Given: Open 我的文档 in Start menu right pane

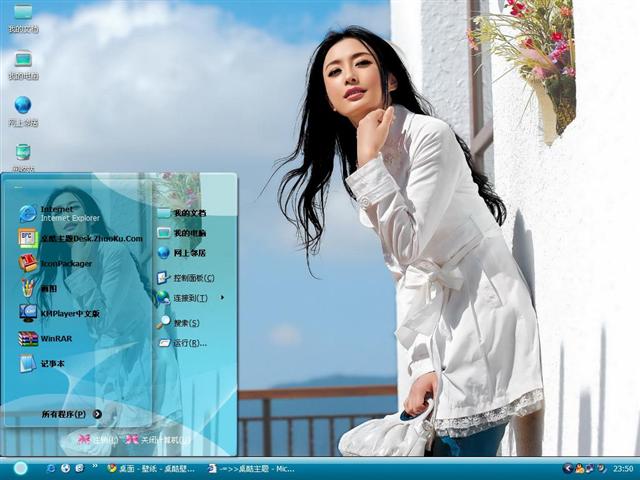Looking at the screenshot, I should (182, 213).
